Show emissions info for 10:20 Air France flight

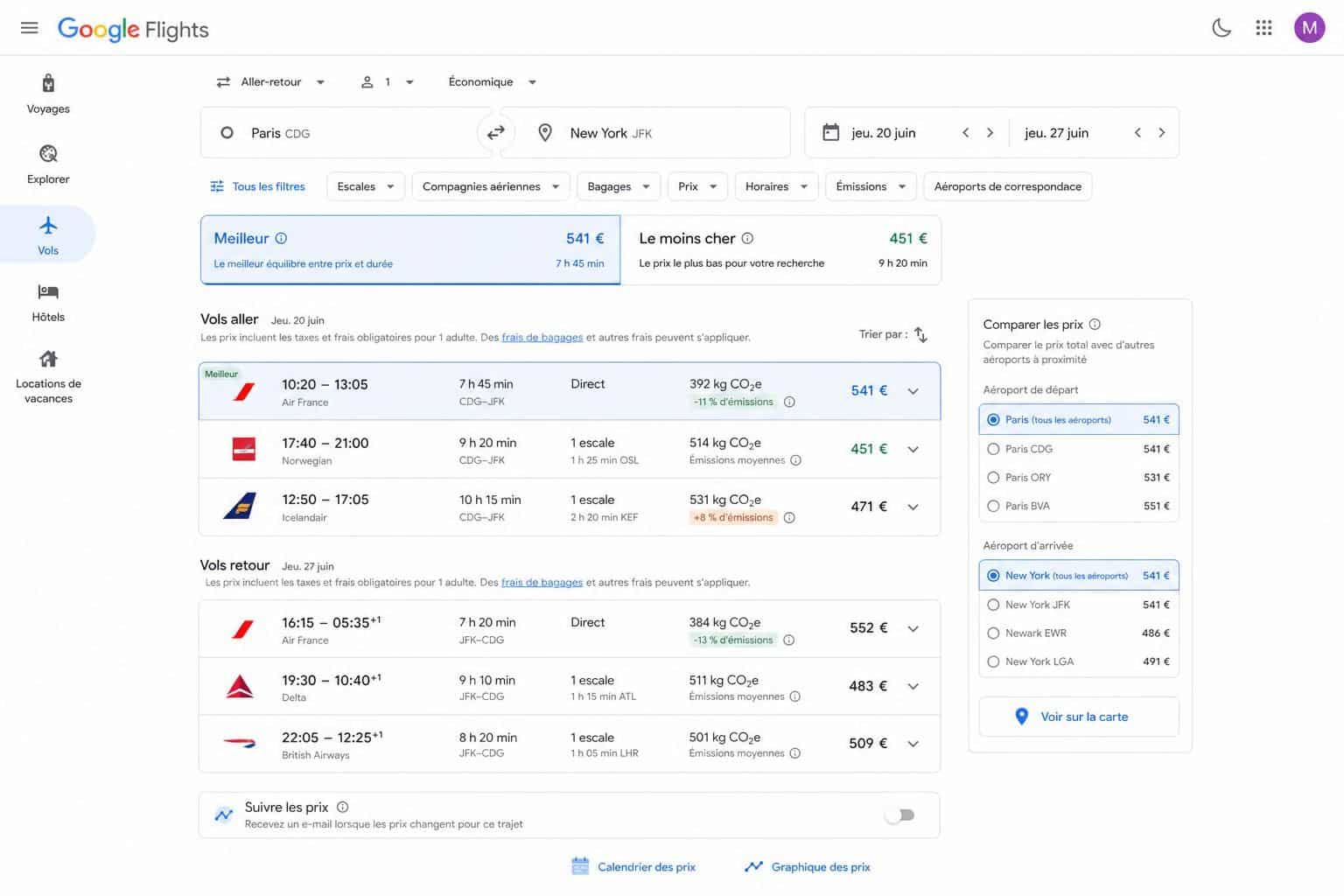coord(789,402)
